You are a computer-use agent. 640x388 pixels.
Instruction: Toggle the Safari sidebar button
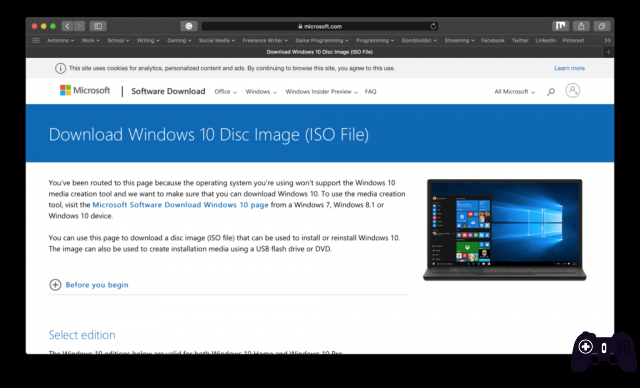click(x=98, y=26)
